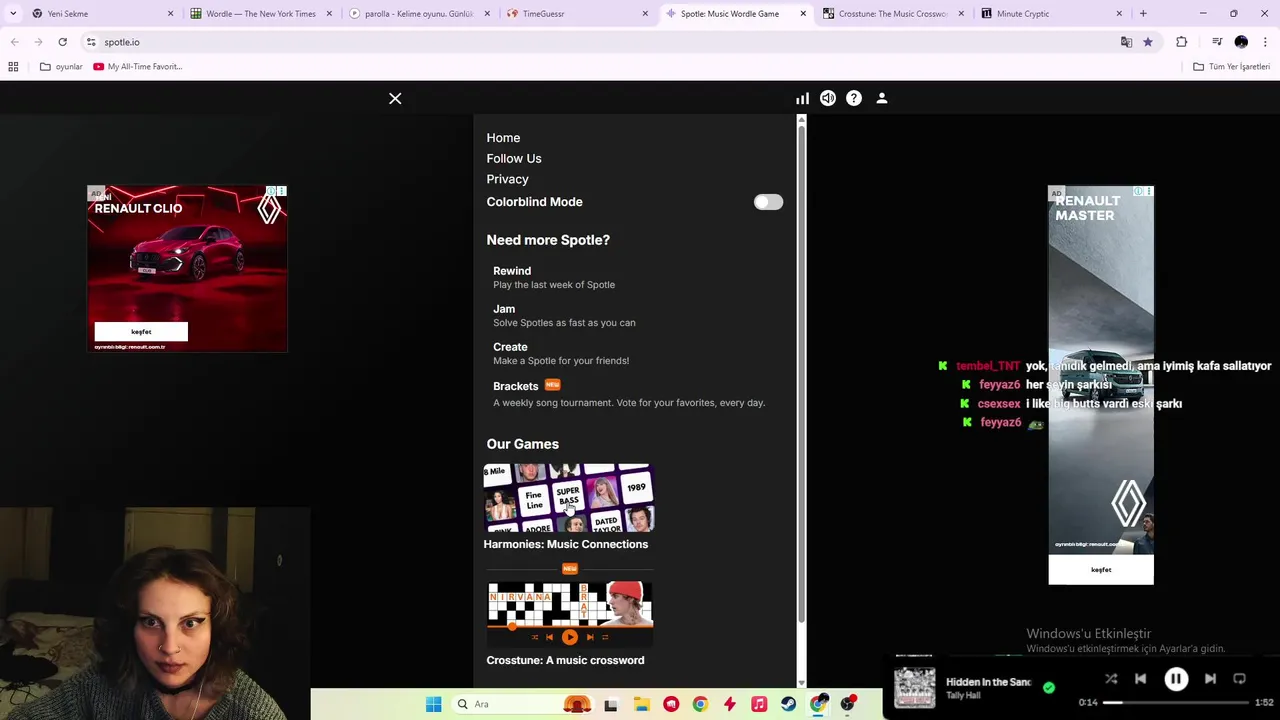Switch to the Crosstune browser tab

[893, 14]
